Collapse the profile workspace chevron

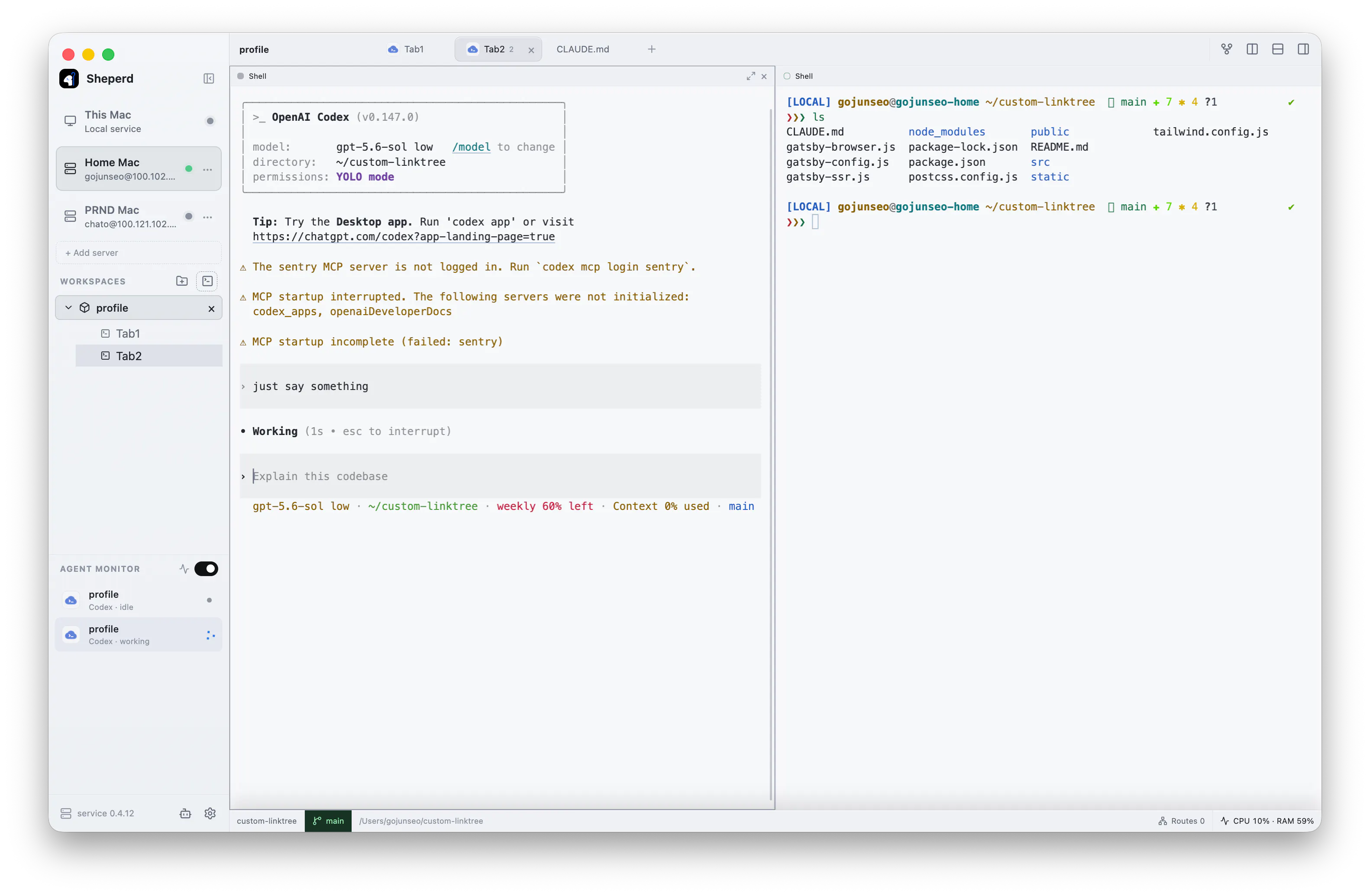[x=68, y=308]
